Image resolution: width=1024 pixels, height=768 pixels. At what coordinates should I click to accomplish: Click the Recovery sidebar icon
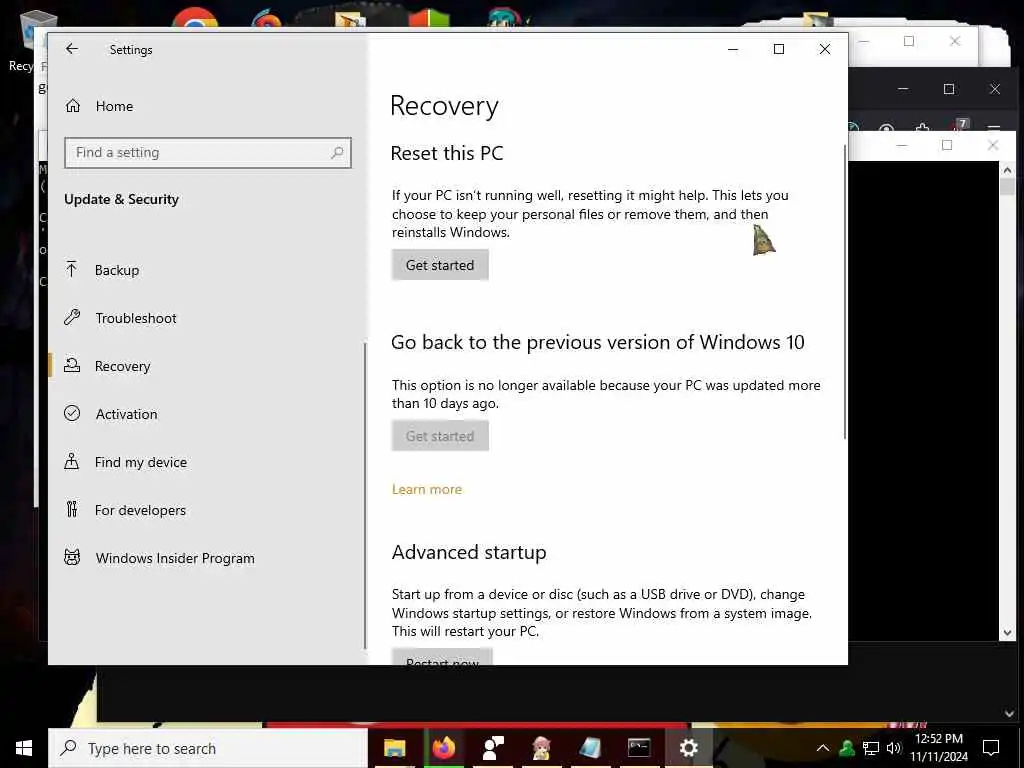(x=72, y=365)
